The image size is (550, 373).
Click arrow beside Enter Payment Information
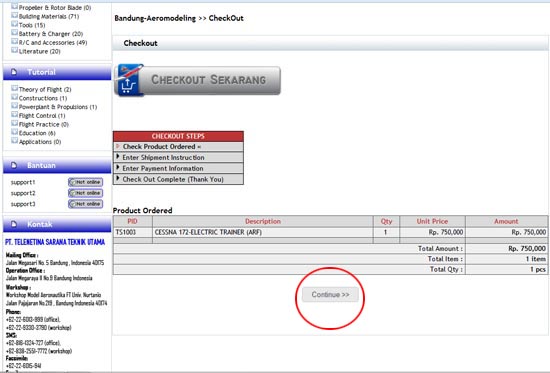pos(118,167)
